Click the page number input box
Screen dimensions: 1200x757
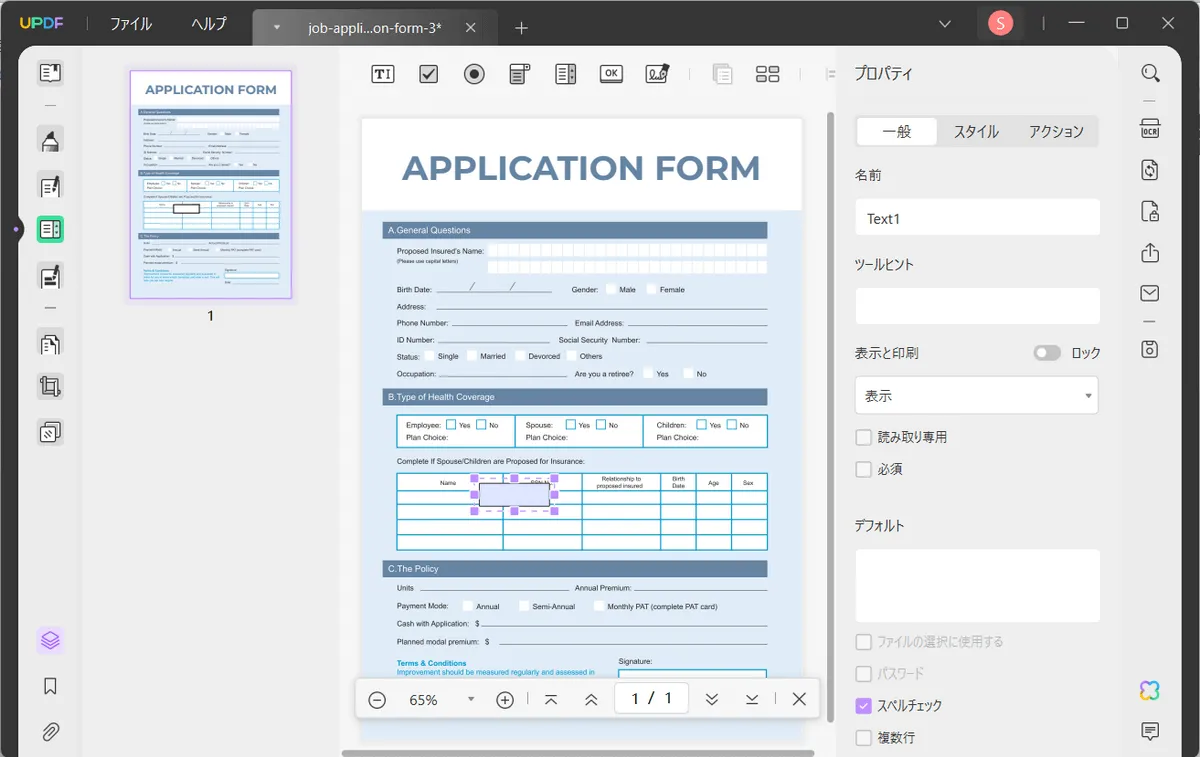(651, 699)
